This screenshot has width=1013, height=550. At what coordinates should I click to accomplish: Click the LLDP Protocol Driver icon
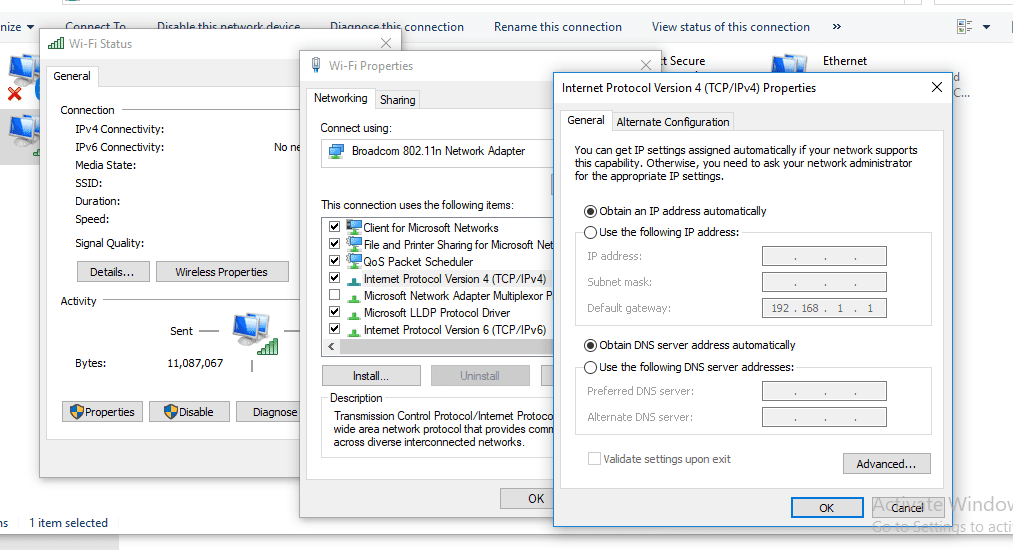tap(354, 313)
